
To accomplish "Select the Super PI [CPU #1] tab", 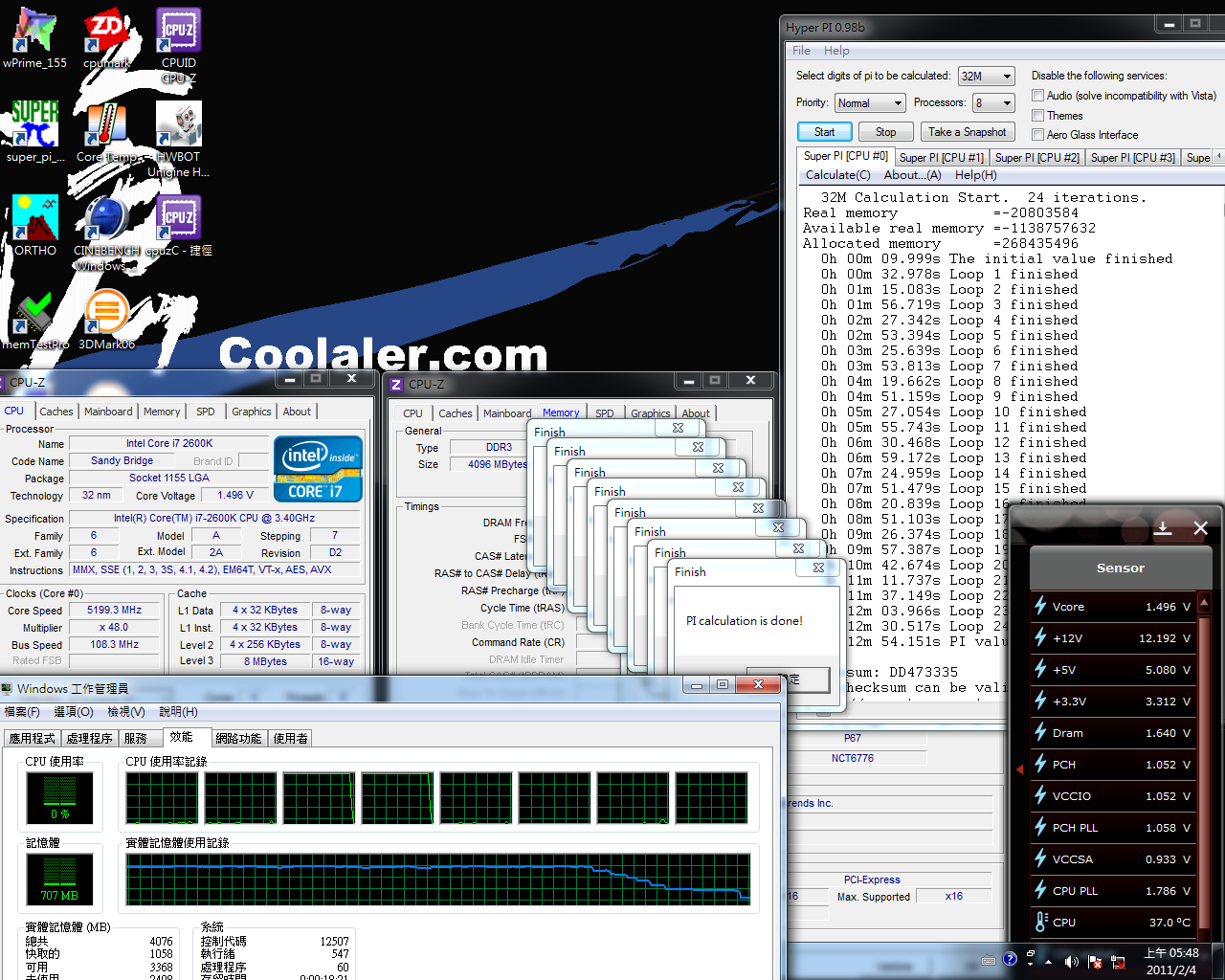I will pyautogui.click(x=941, y=158).
